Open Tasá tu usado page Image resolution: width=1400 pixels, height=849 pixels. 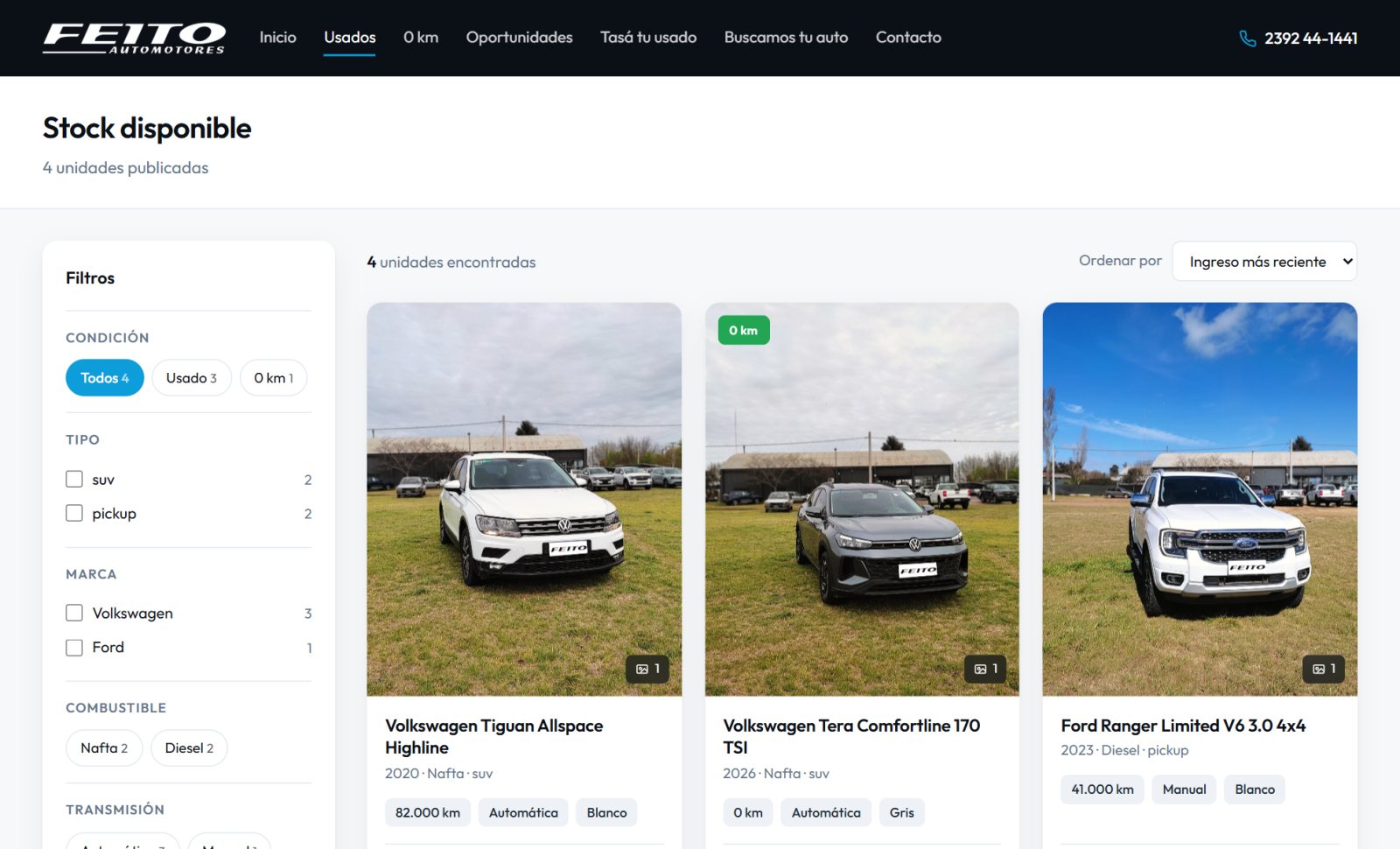[x=648, y=38]
